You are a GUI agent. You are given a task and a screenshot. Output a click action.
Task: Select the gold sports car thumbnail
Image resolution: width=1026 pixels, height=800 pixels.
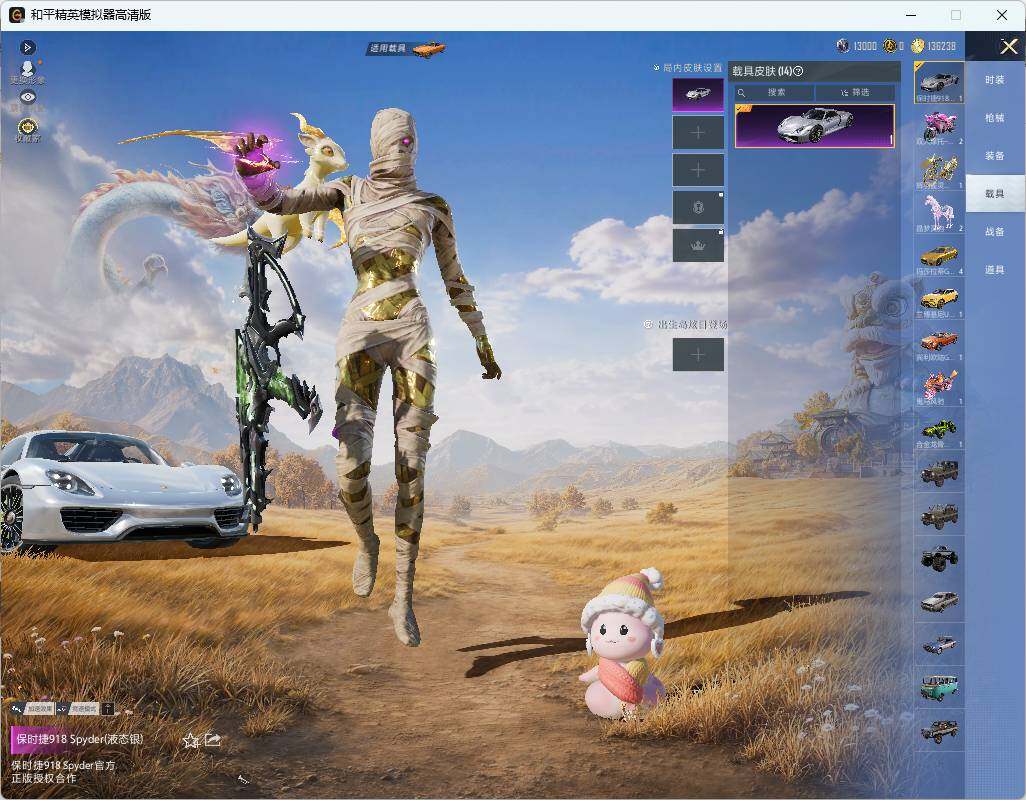point(939,256)
